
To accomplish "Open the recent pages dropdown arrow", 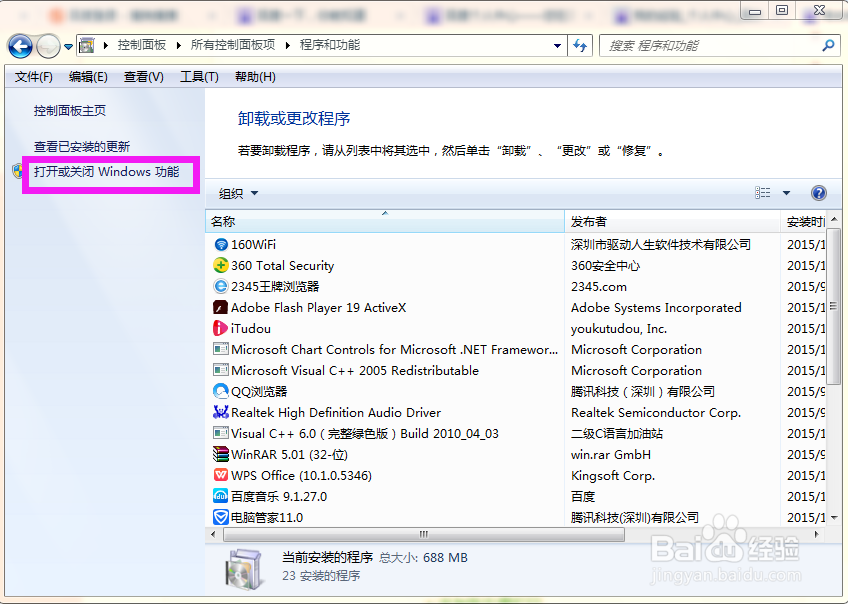I will point(69,47).
